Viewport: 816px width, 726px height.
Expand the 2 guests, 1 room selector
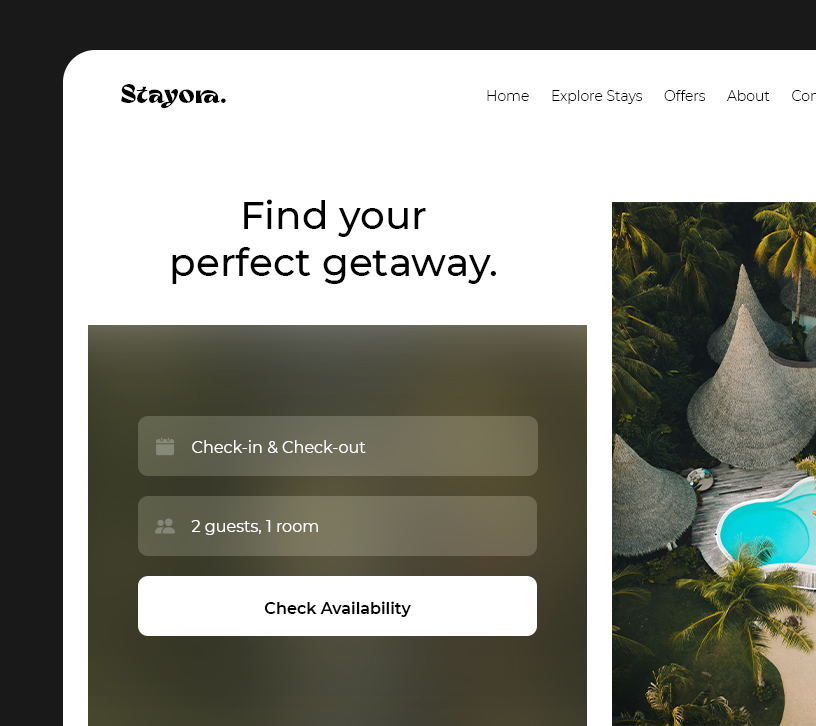(x=337, y=526)
